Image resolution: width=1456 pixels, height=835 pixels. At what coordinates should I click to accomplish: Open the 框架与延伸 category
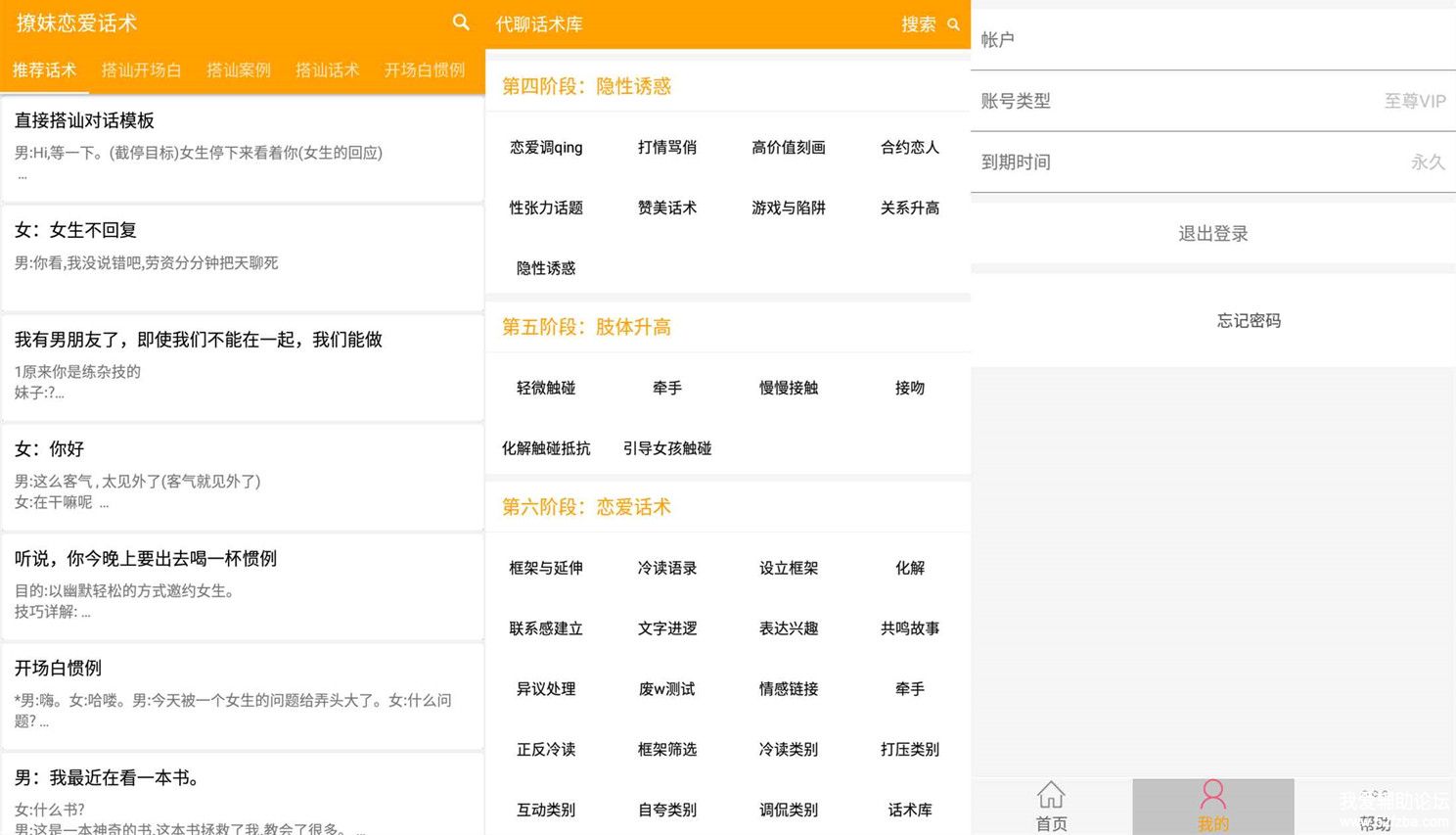pos(546,568)
